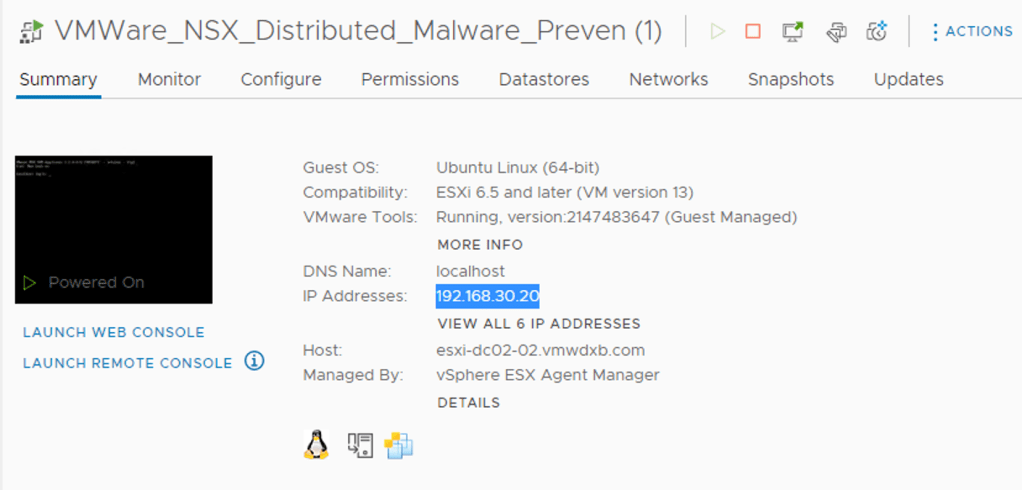Click the Launch Console monitor icon

pyautogui.click(x=793, y=32)
